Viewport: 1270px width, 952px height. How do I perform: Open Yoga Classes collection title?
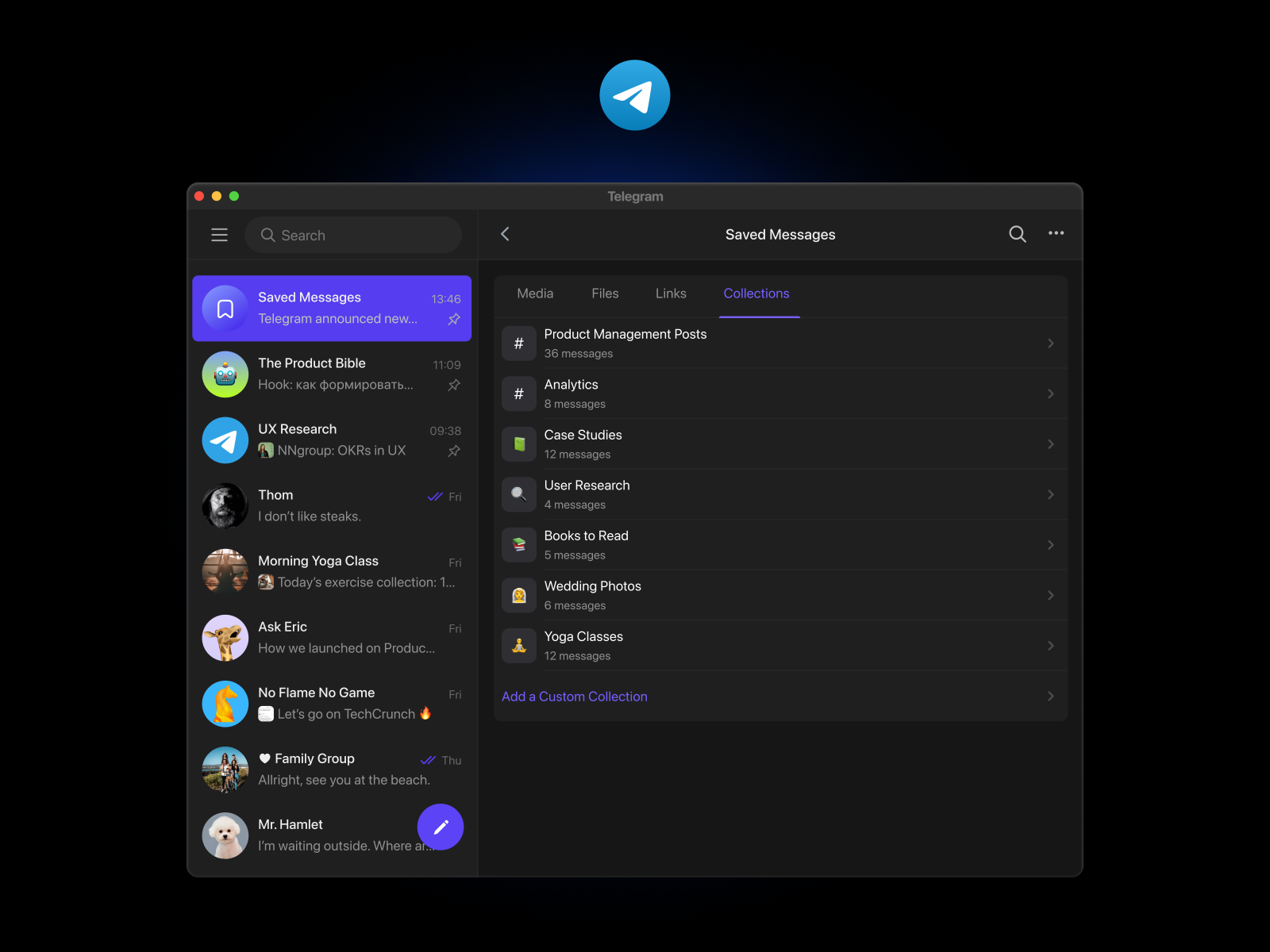coord(584,636)
